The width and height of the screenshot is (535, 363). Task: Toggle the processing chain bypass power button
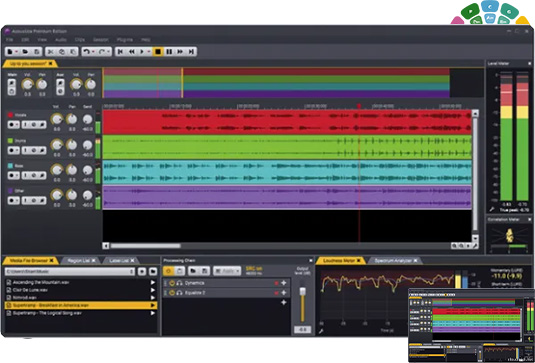(168, 271)
